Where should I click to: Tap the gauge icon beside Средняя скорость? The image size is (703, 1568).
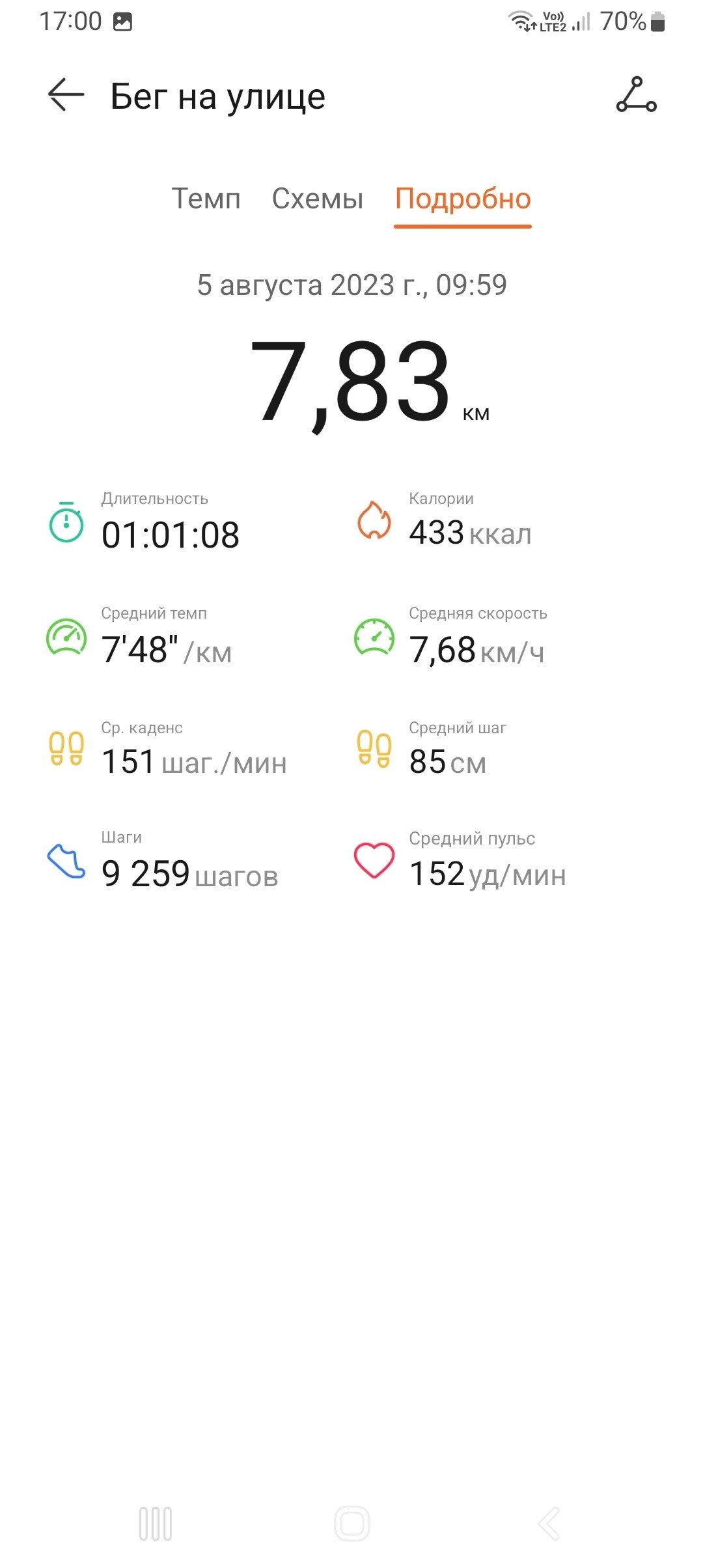(x=374, y=637)
